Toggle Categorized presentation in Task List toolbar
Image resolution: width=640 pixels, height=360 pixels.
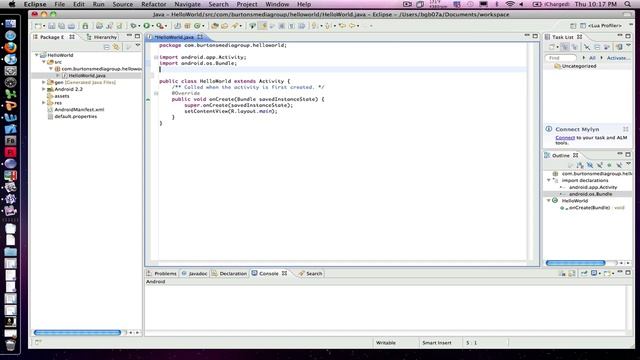point(565,47)
